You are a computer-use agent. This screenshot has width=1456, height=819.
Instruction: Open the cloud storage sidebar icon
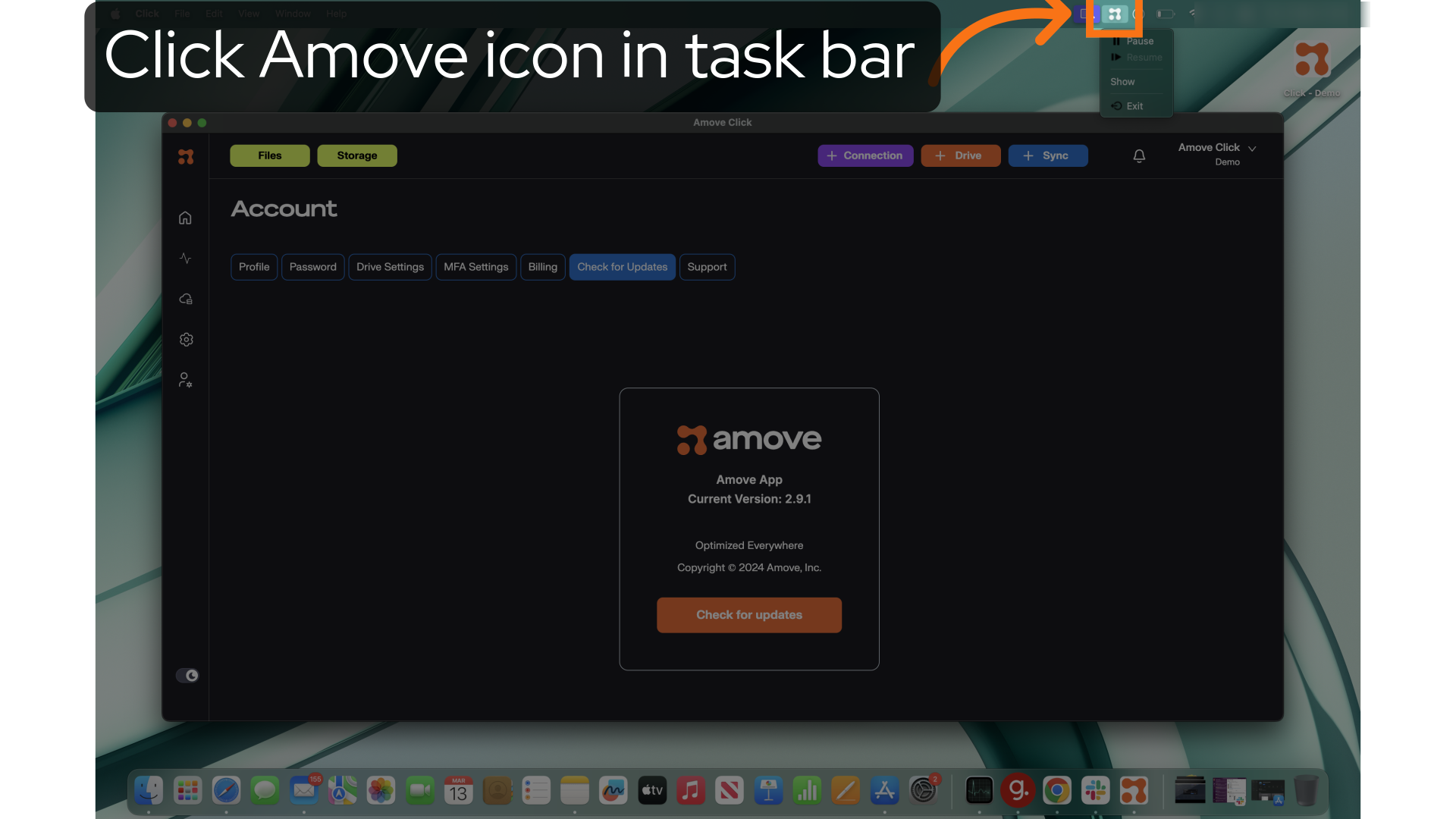click(185, 299)
